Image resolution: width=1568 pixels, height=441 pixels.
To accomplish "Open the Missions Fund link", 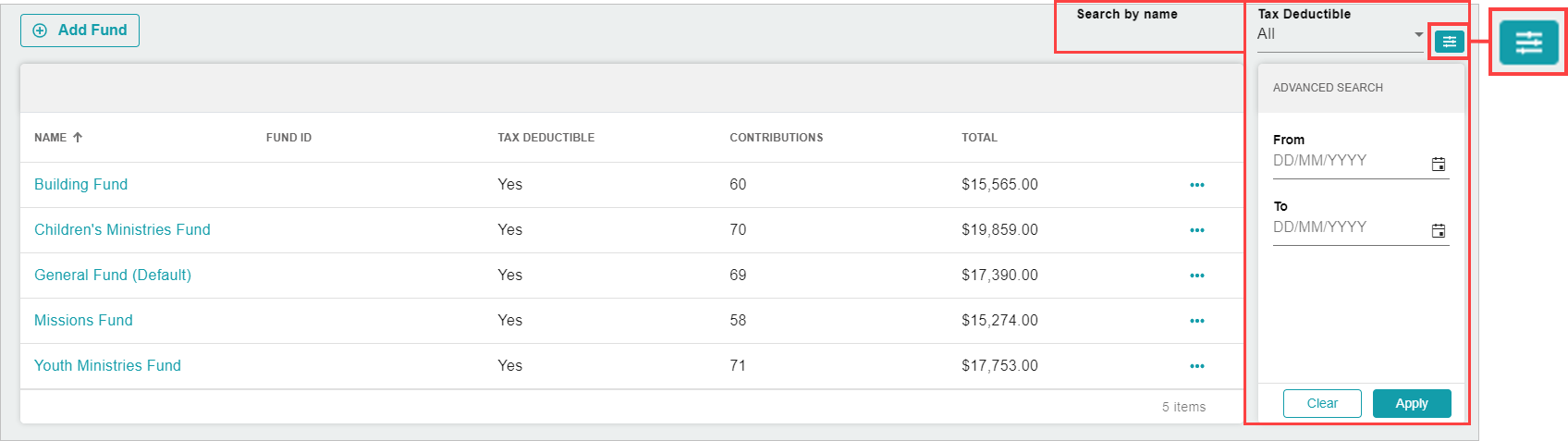I will (x=83, y=321).
